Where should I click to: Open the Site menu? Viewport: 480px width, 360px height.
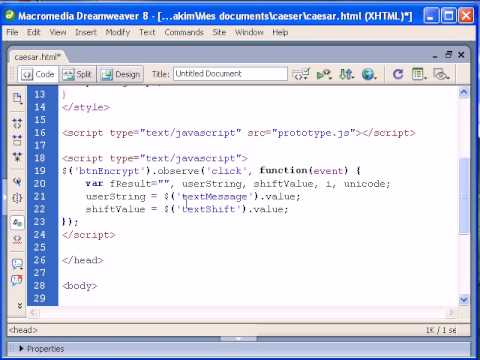(x=219, y=32)
